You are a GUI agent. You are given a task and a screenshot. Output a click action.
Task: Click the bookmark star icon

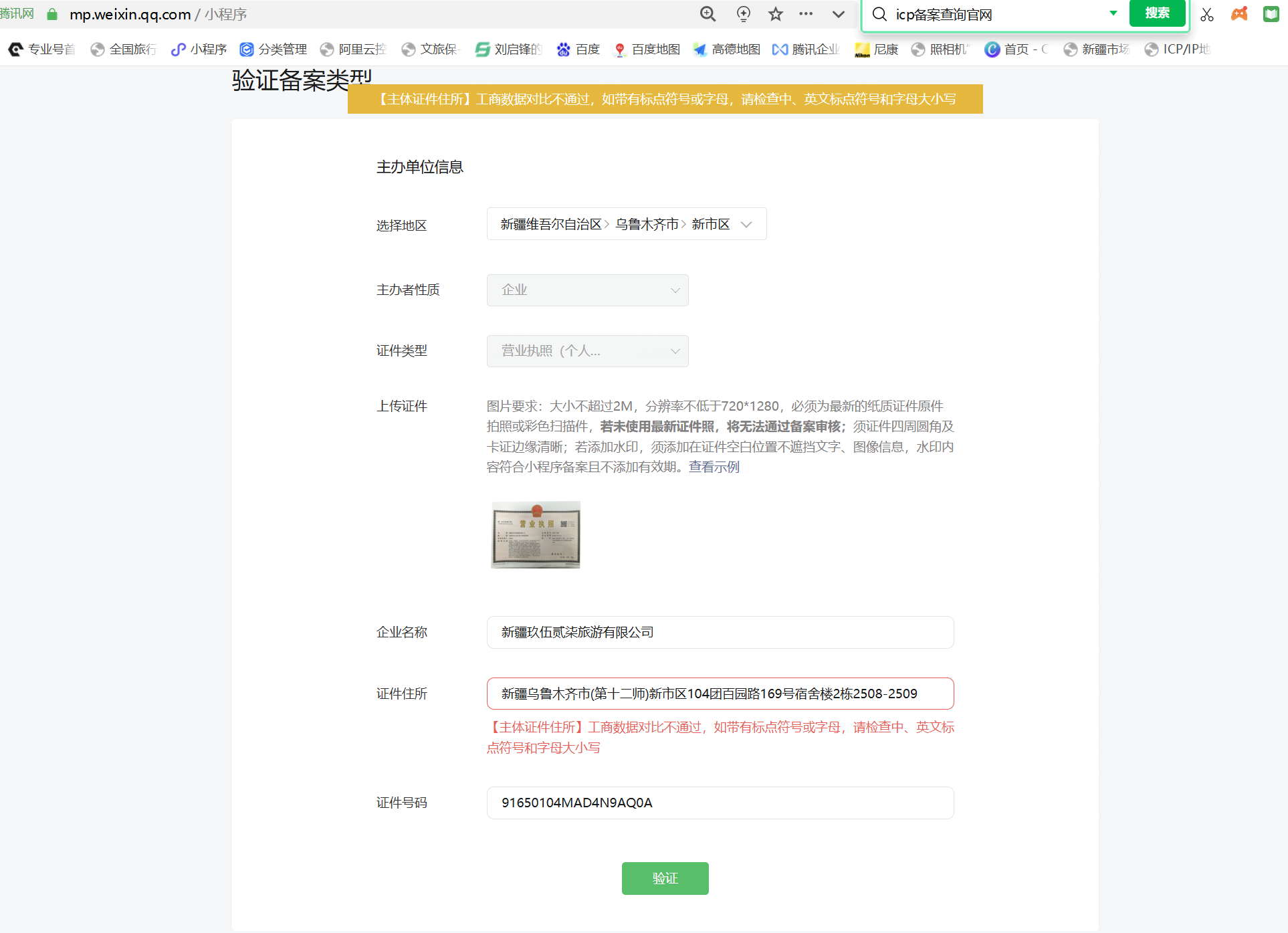coord(775,14)
